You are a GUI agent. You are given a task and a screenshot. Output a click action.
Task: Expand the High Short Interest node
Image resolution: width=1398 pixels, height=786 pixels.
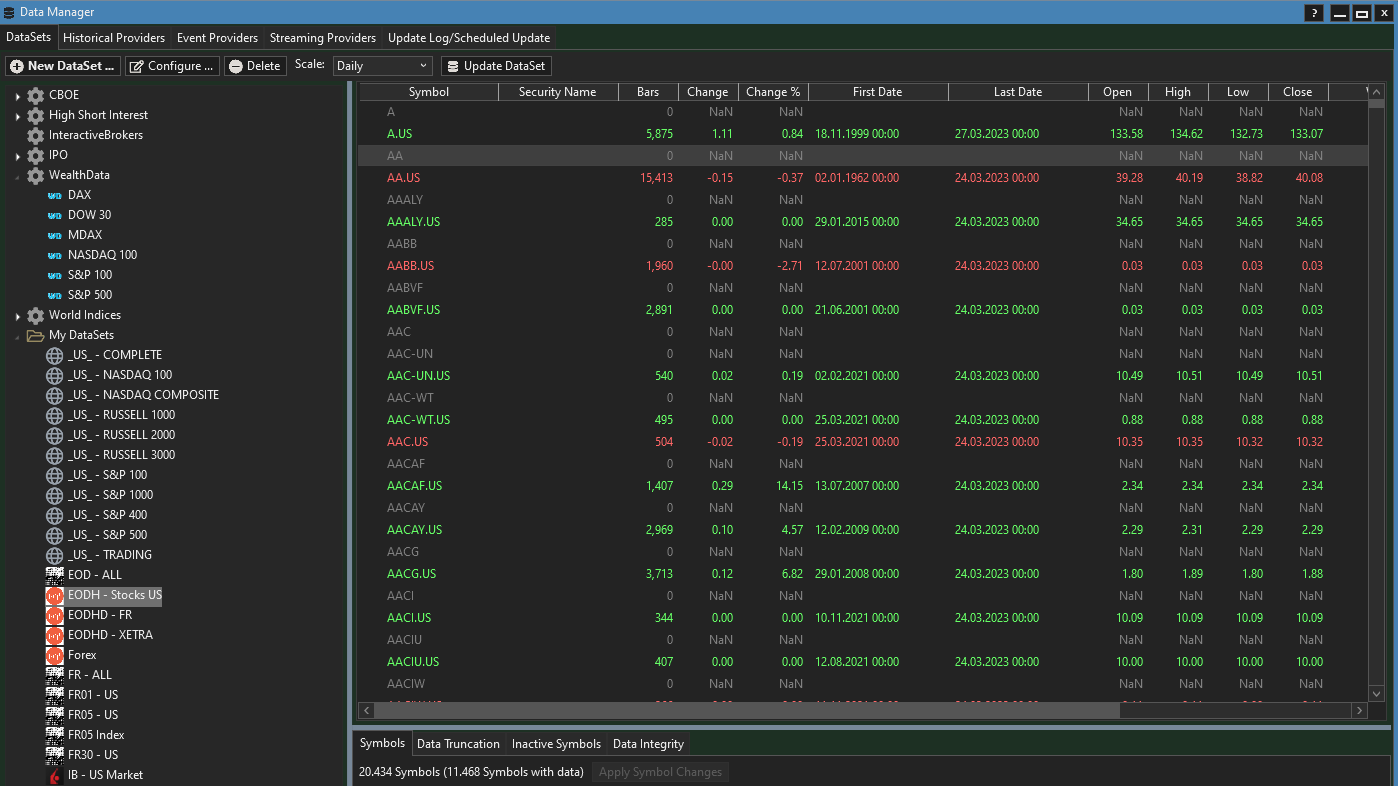18,116
